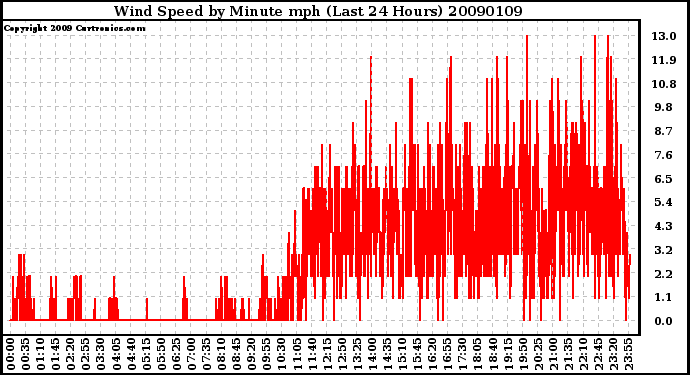Click the 14:35 x-axis tick label

387,354
